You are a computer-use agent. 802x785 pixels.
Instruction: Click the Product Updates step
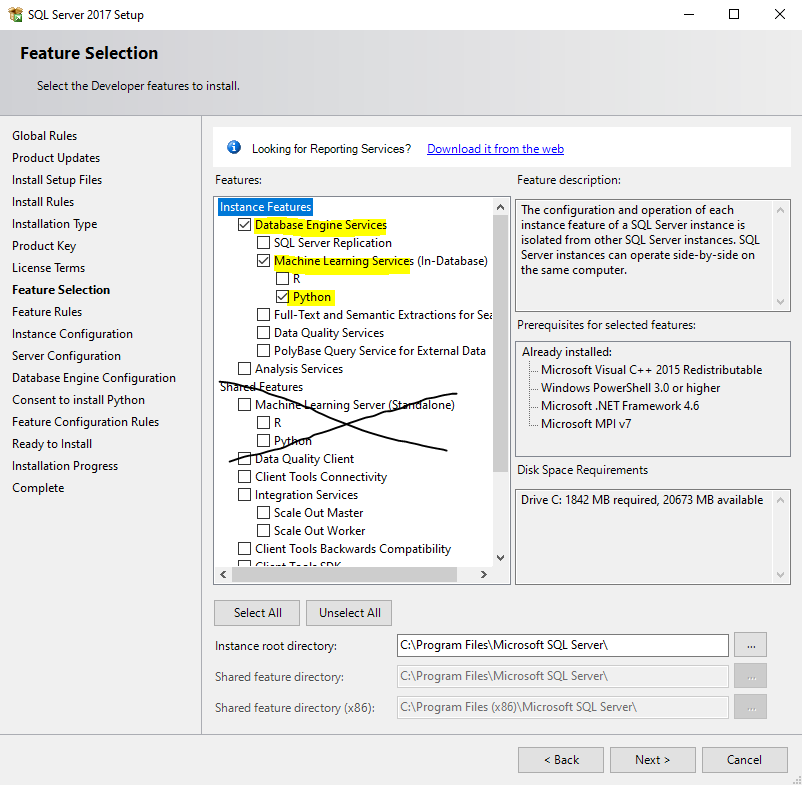(x=56, y=158)
